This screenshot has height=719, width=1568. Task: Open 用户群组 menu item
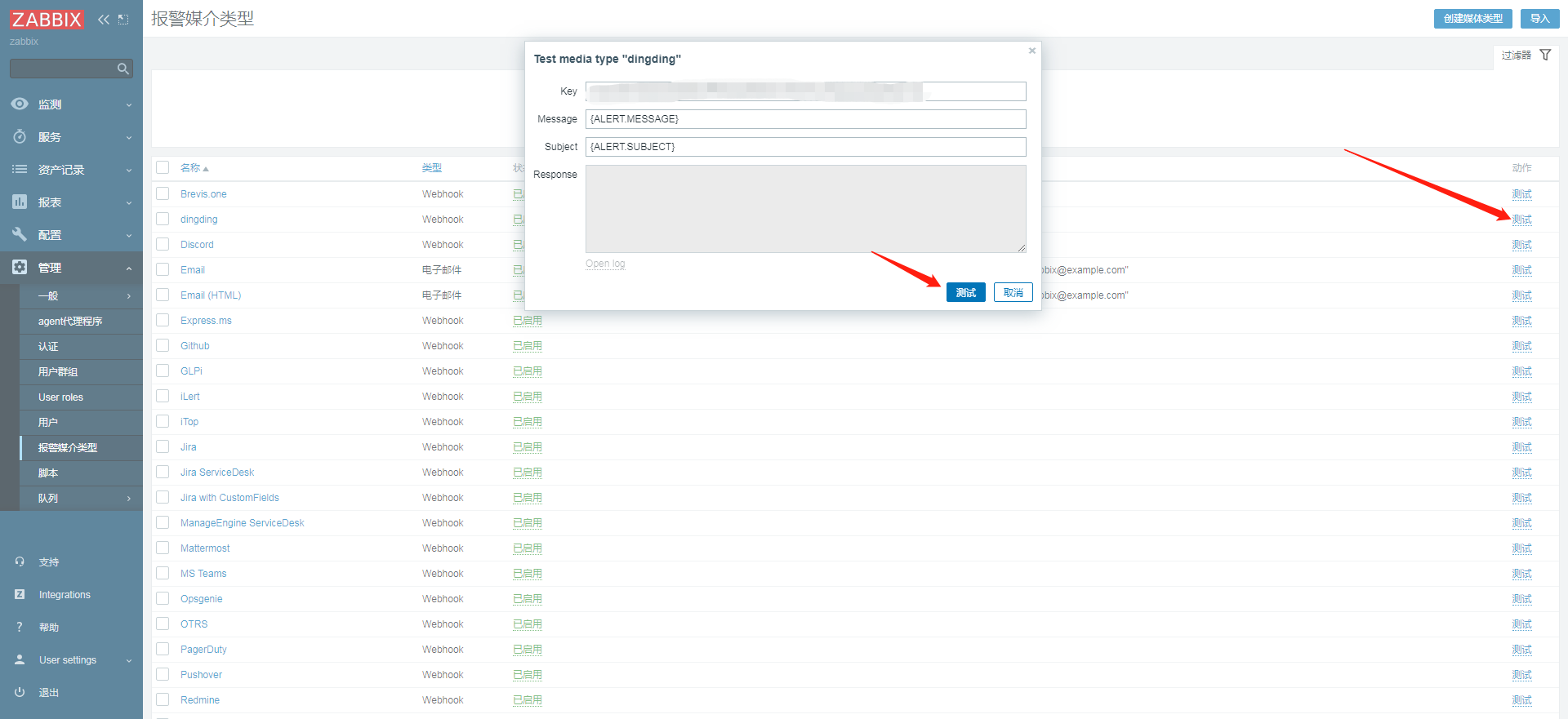point(81,371)
